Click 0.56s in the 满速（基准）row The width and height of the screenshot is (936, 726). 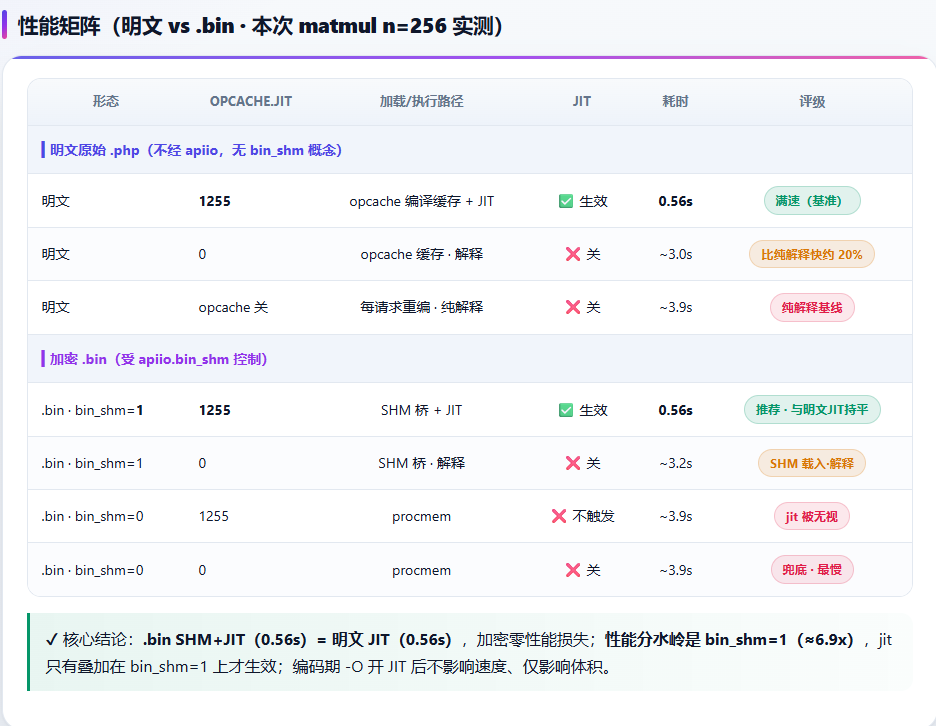676,201
